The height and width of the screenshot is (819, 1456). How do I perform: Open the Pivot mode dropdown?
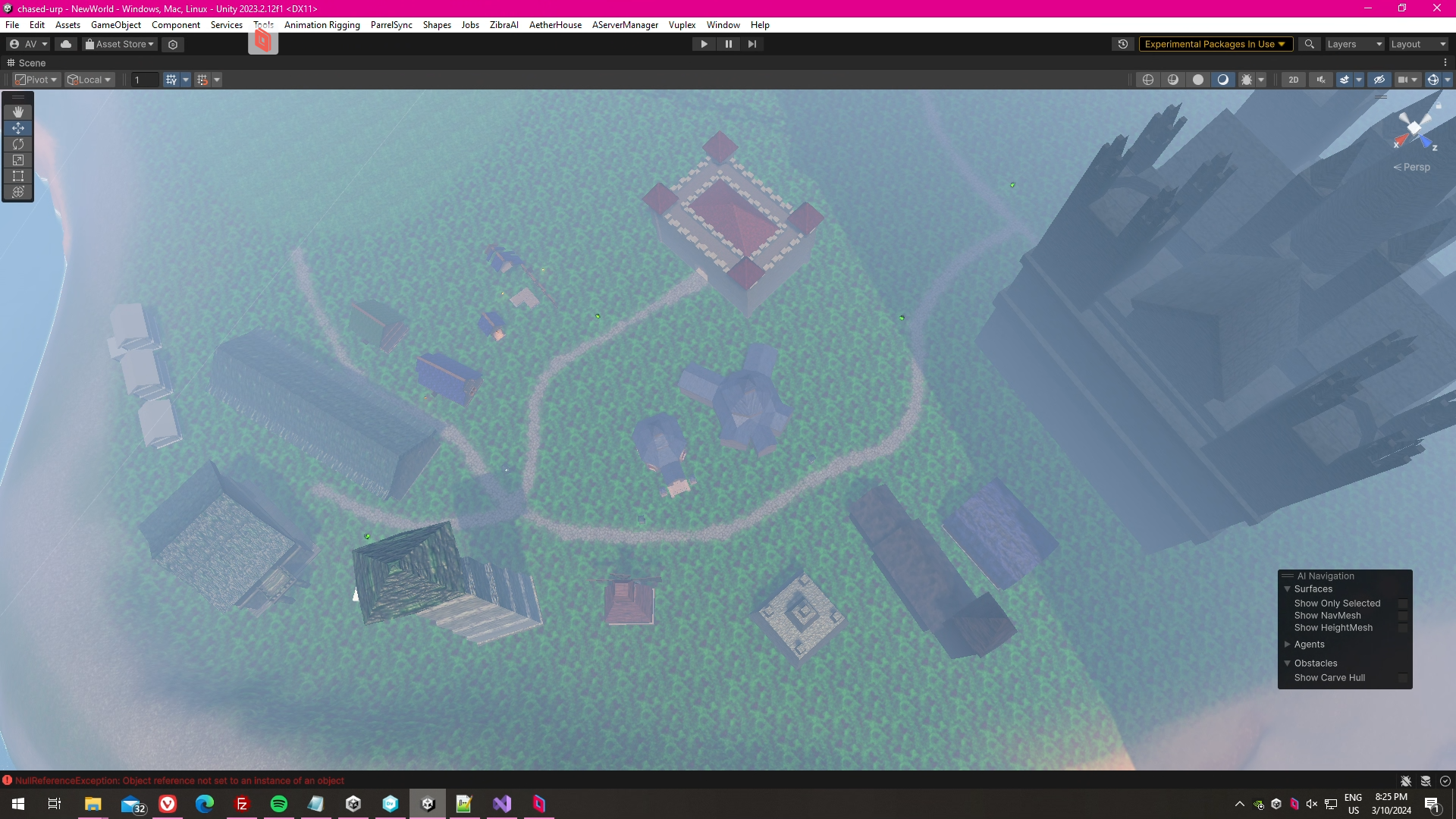point(36,80)
